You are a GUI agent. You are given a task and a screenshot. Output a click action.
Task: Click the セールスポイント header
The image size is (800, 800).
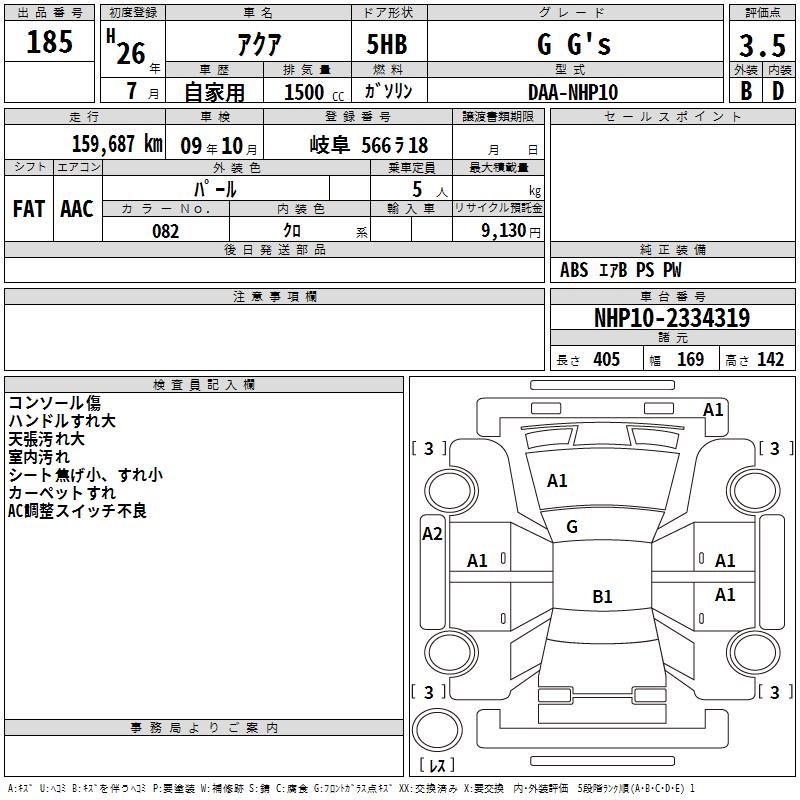tap(672, 116)
